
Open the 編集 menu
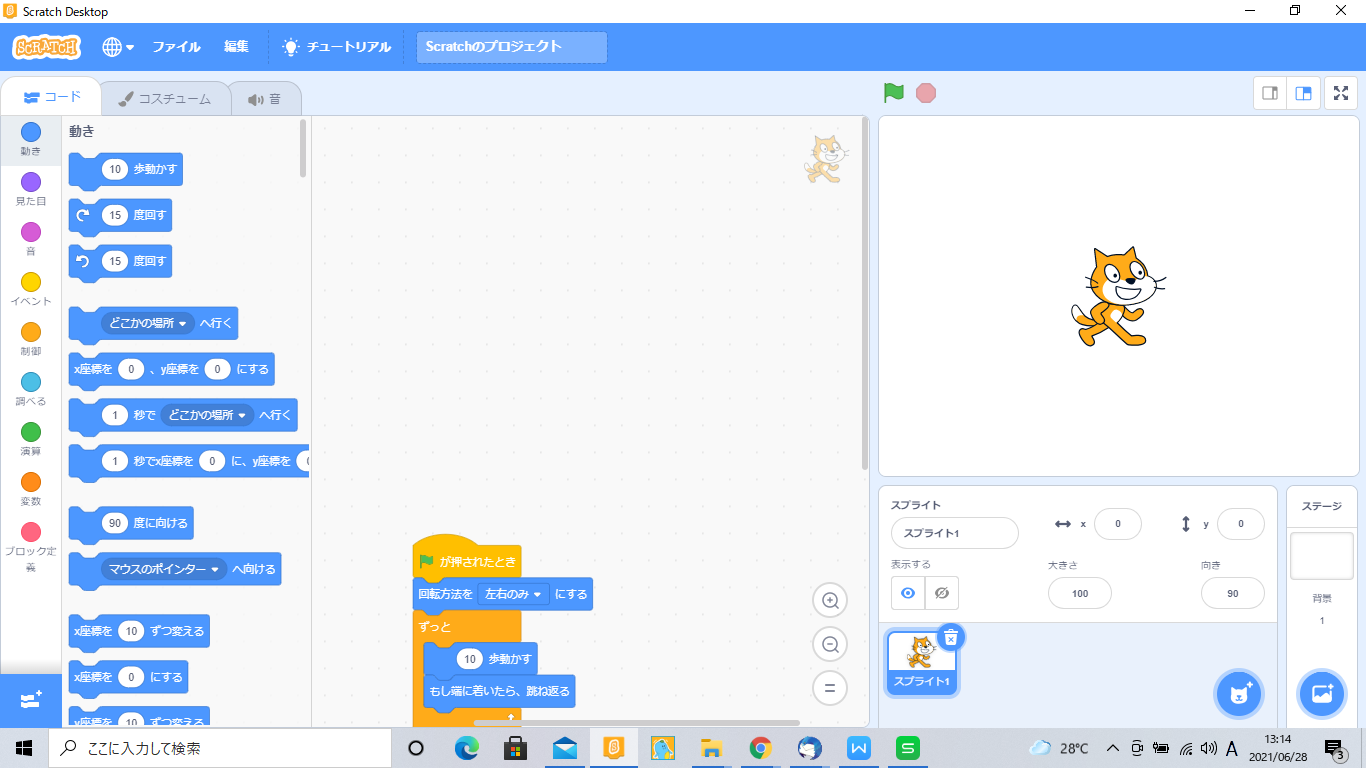pyautogui.click(x=236, y=47)
